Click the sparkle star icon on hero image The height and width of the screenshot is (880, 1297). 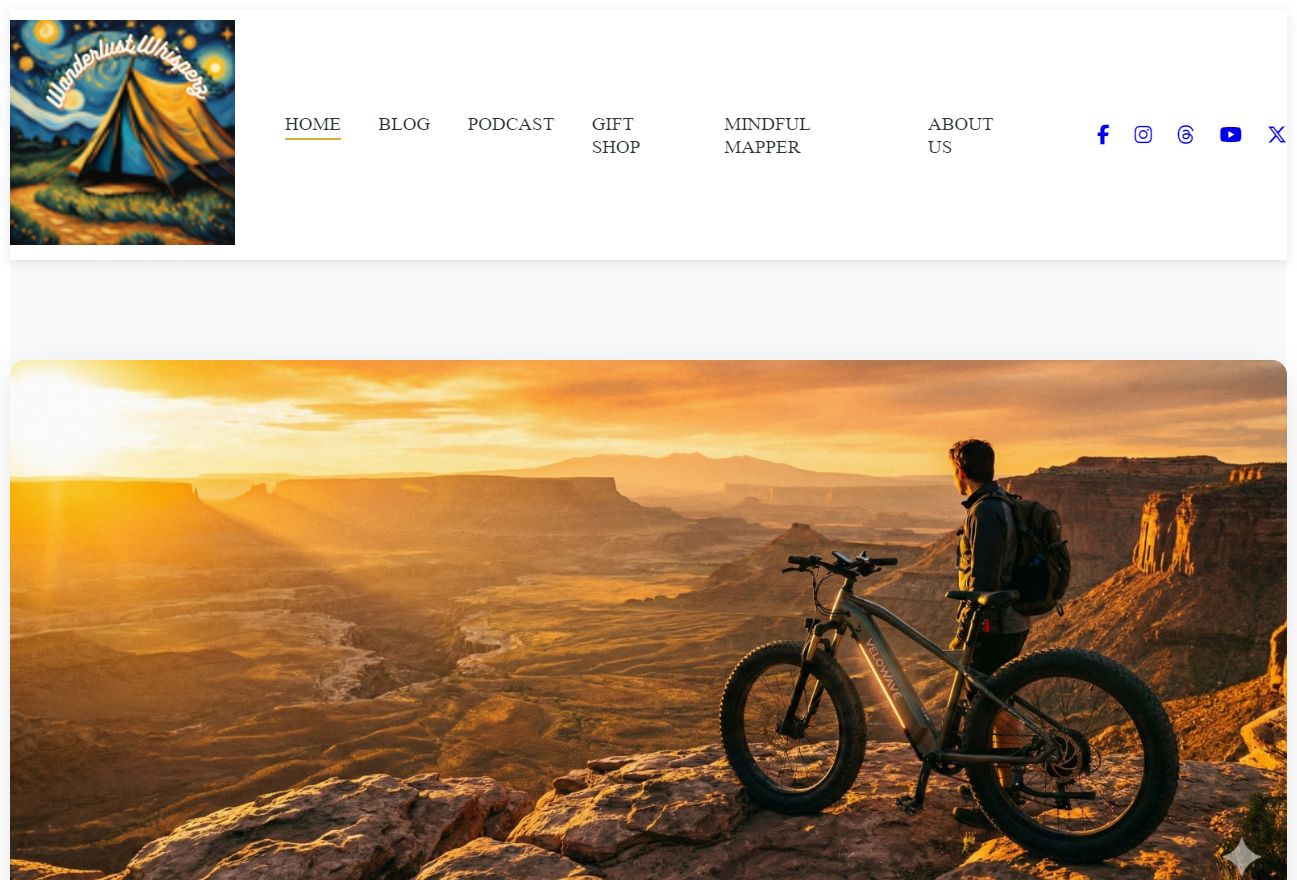[x=1241, y=857]
